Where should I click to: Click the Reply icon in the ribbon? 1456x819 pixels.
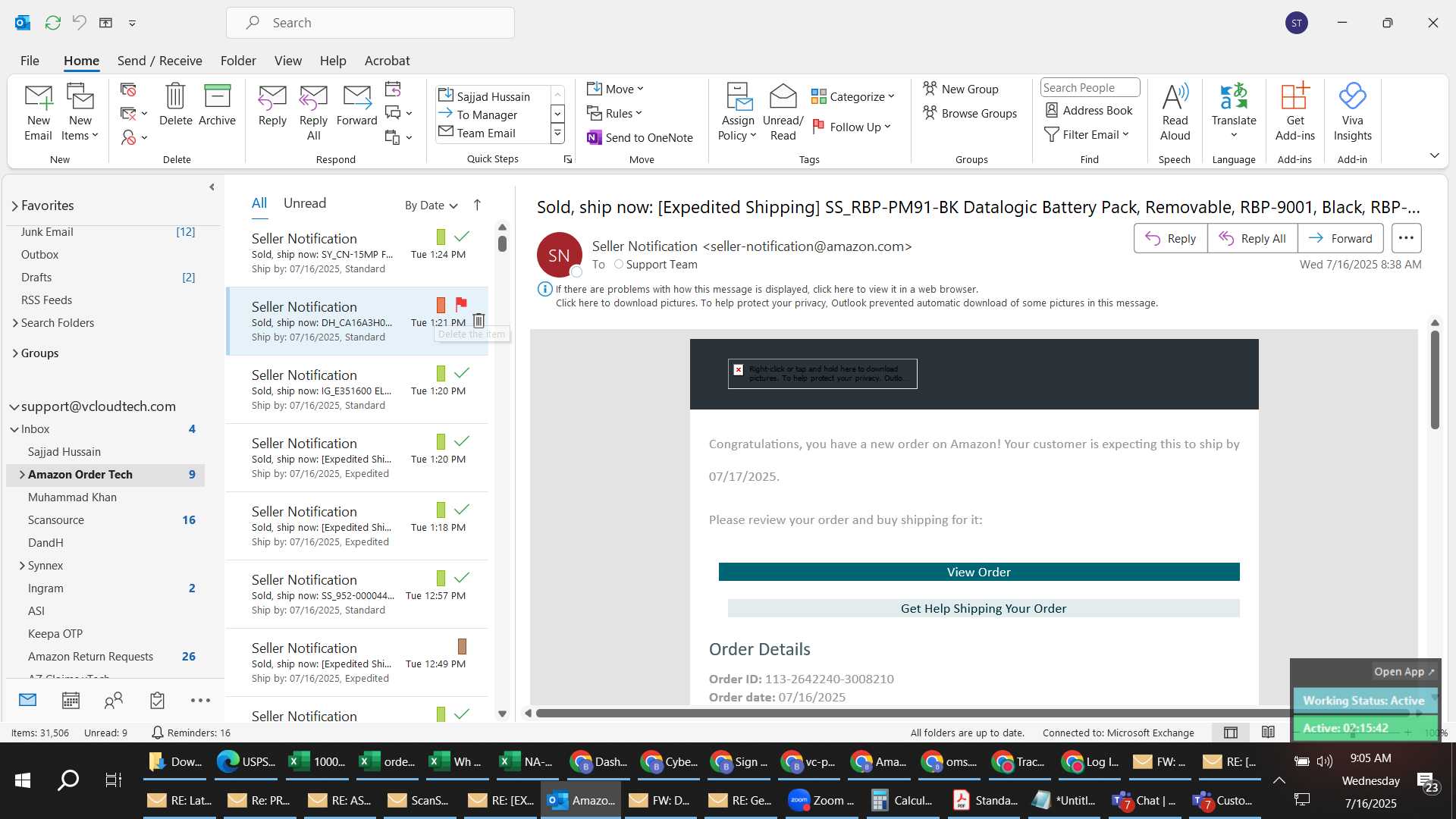pos(272,105)
